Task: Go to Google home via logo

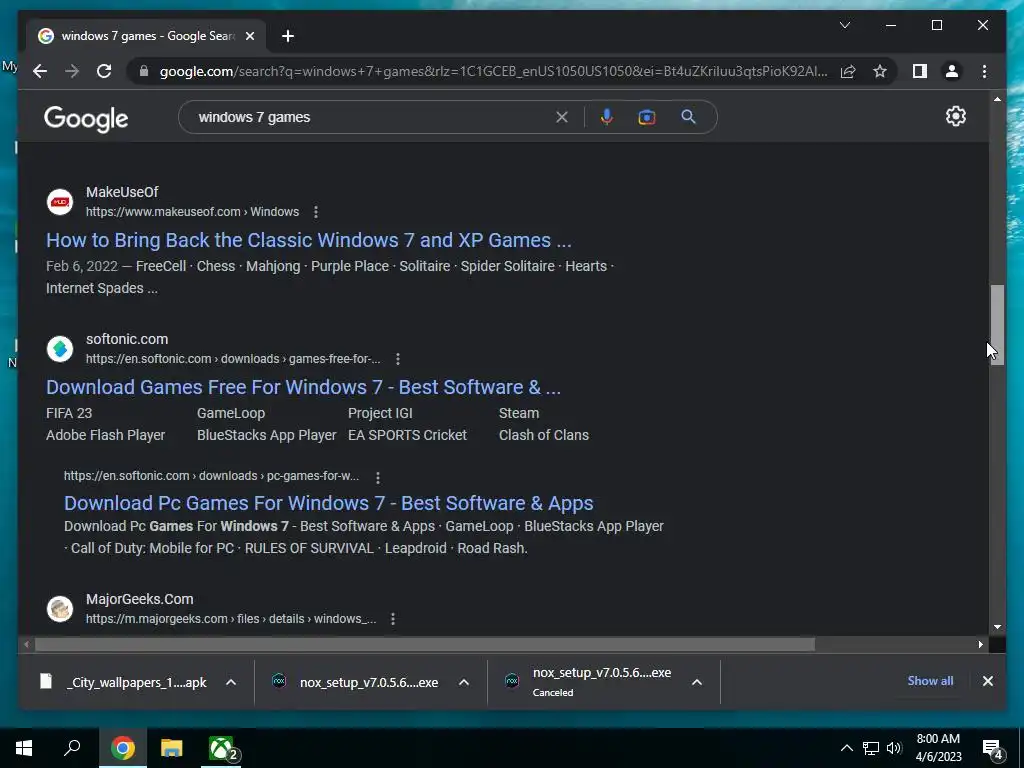Action: coord(86,119)
